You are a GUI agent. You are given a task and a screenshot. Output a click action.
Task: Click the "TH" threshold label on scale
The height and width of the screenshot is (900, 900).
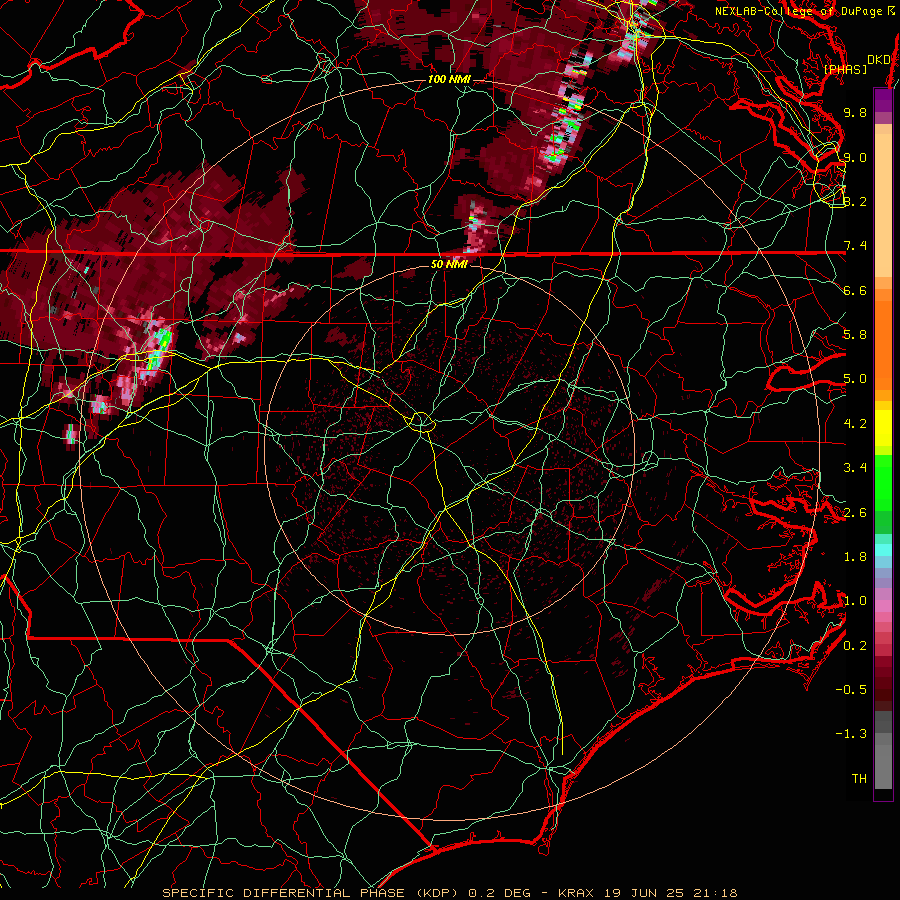[x=859, y=779]
